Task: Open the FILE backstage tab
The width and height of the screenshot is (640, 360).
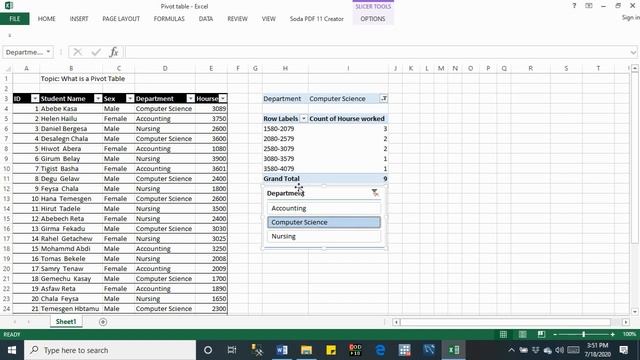Action: 15,19
